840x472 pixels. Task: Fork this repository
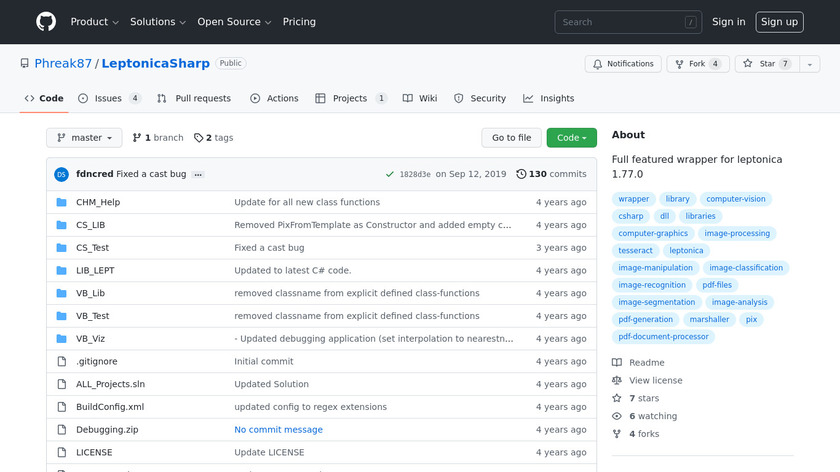[x=698, y=64]
